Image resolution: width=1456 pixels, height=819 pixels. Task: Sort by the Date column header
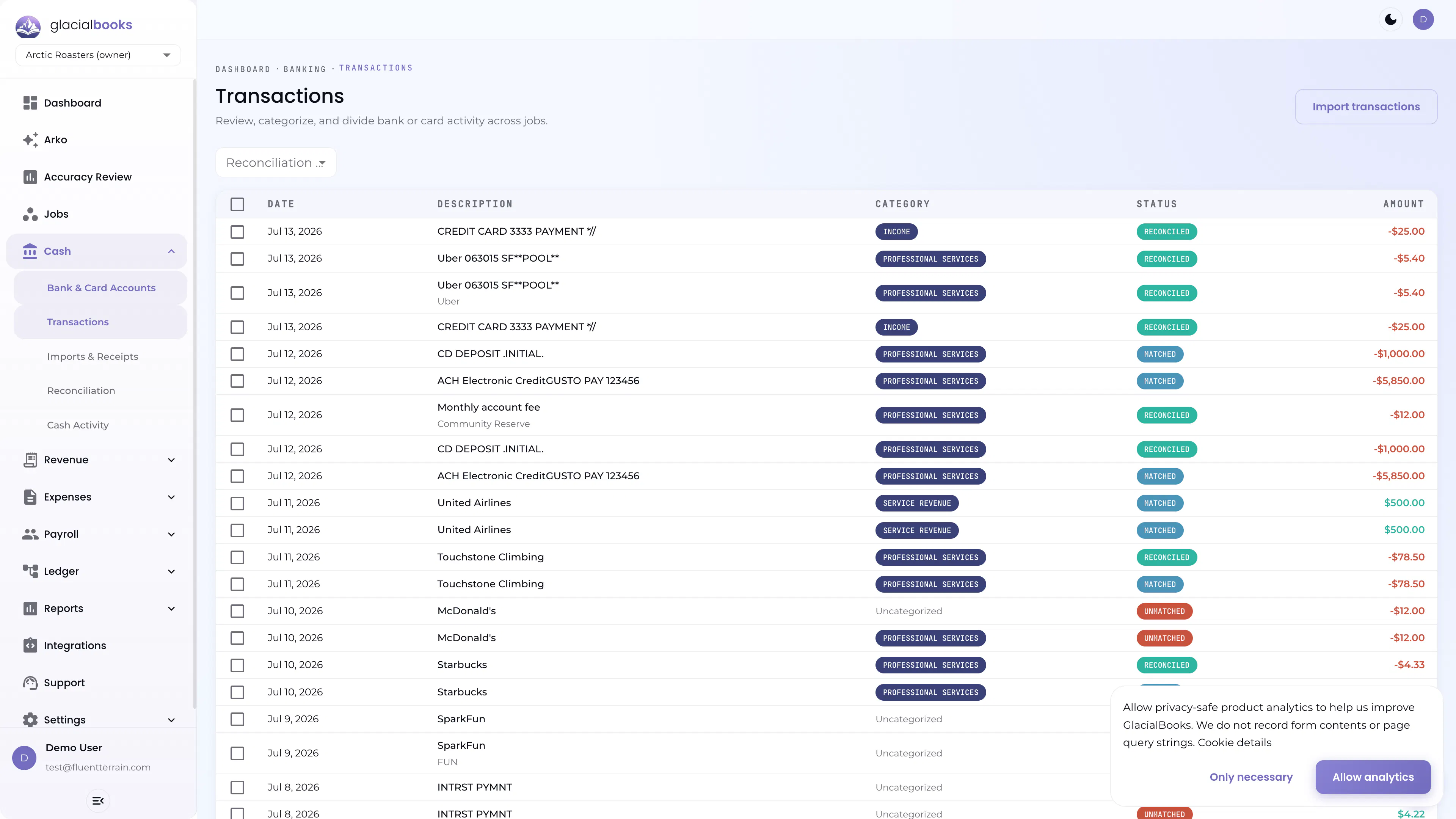[x=281, y=204]
